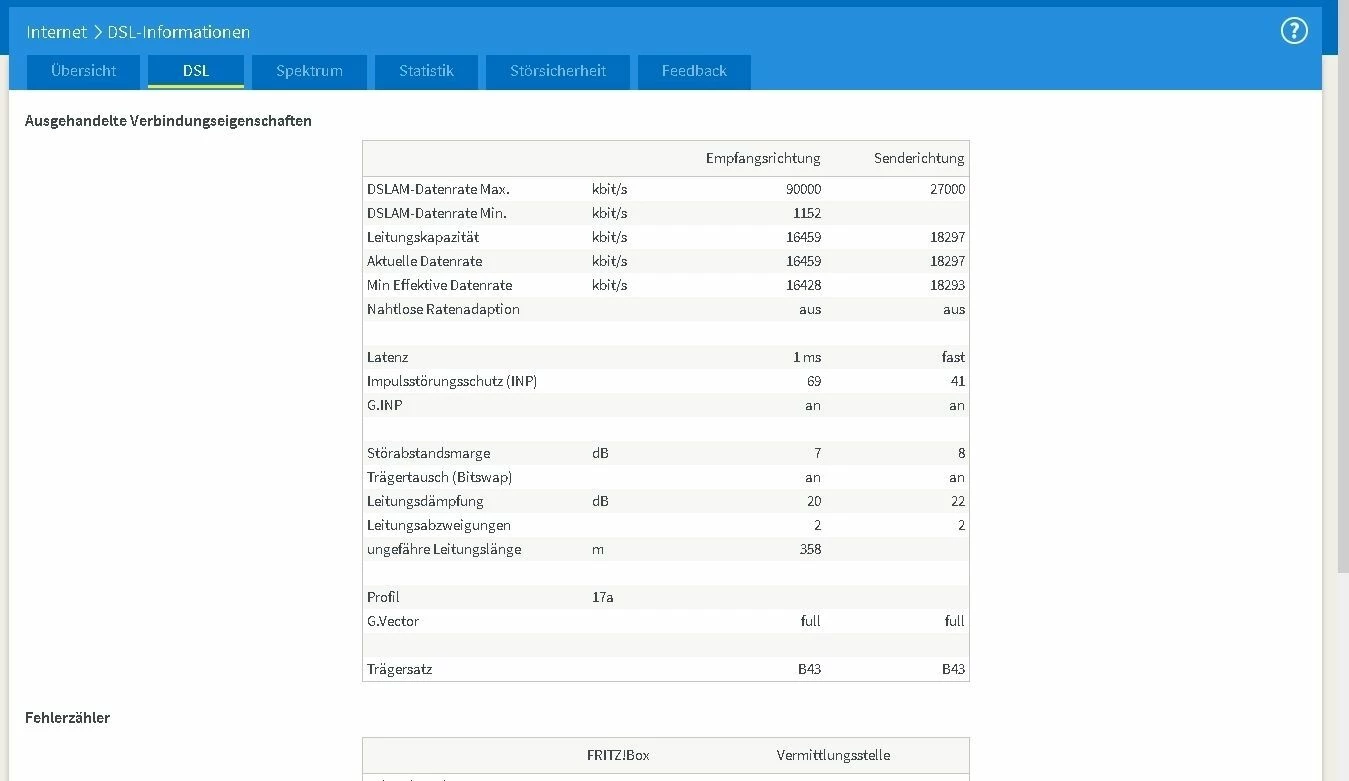The width and height of the screenshot is (1349, 781).
Task: Select the Trägertausch (Bitswap) label
Action: (439, 477)
